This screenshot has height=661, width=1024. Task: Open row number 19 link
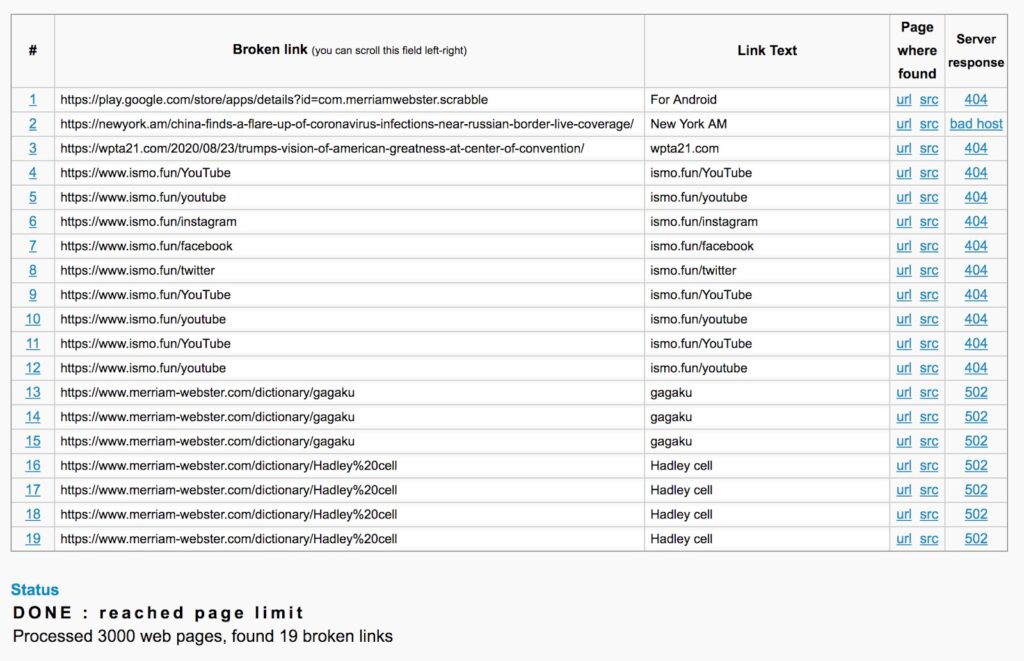click(x=33, y=539)
